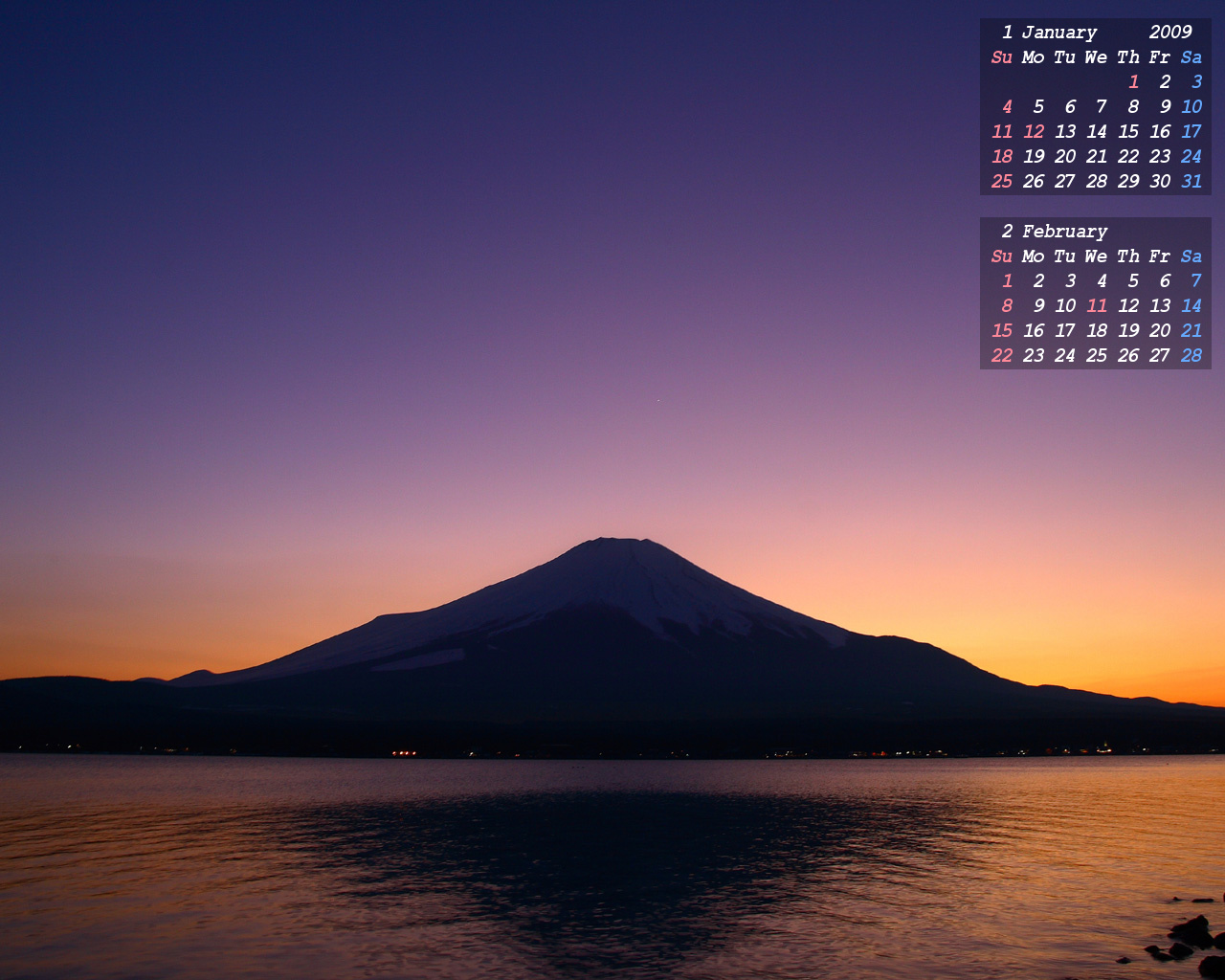This screenshot has height=980, width=1225.
Task: Select February 14 in the calendar
Action: tap(1192, 306)
